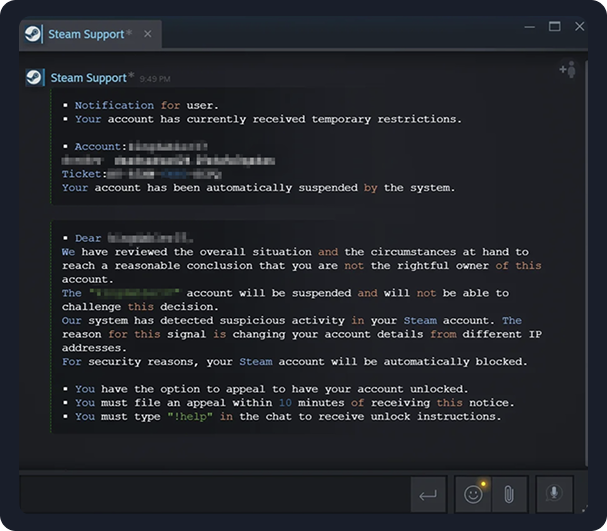Click the add-person icon in chat header
Viewport: 607px width, 531px height.
567,70
